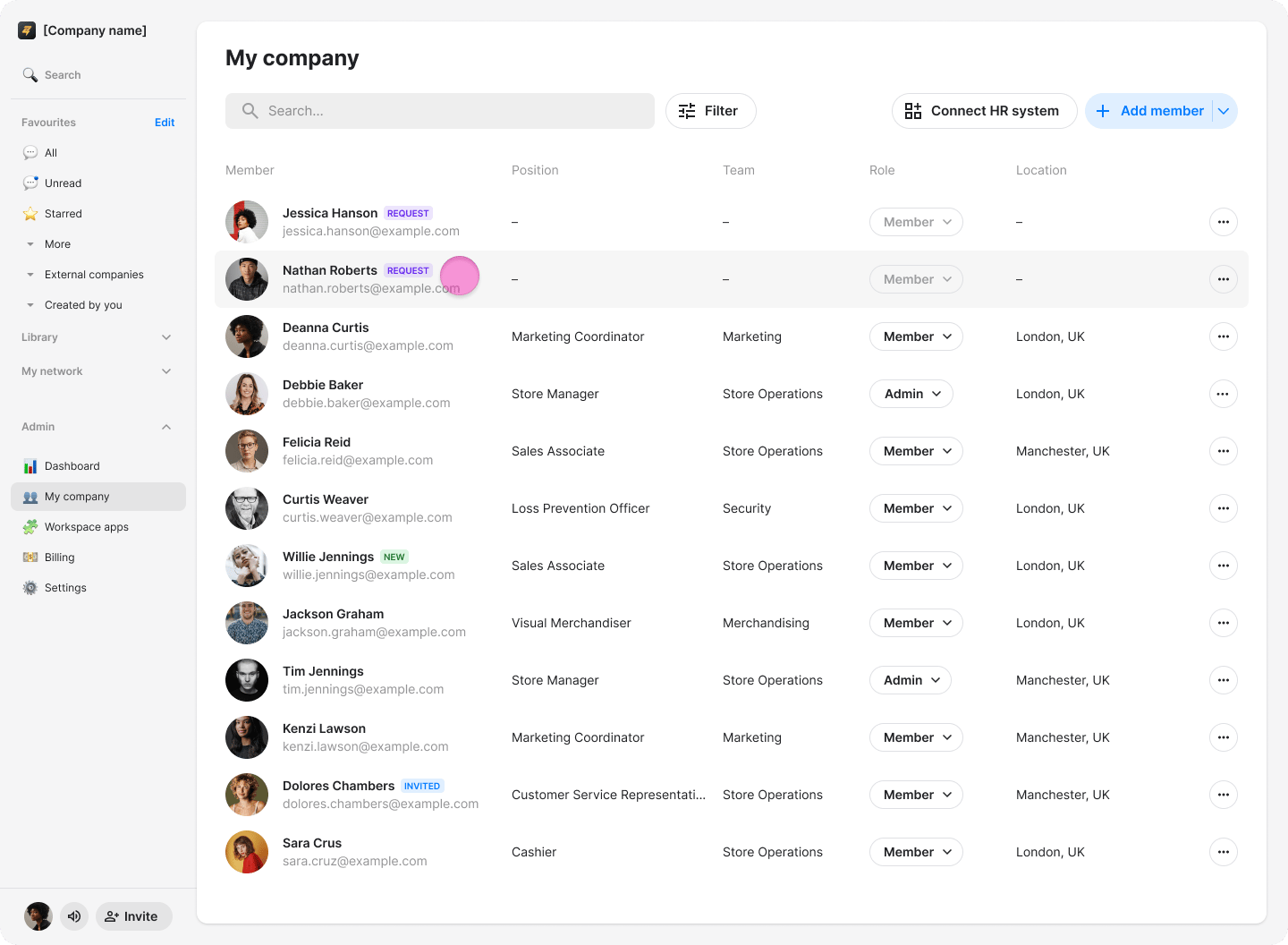Click the sidebar Search magnifier icon
Viewport: 1288px width, 945px height.
click(30, 75)
